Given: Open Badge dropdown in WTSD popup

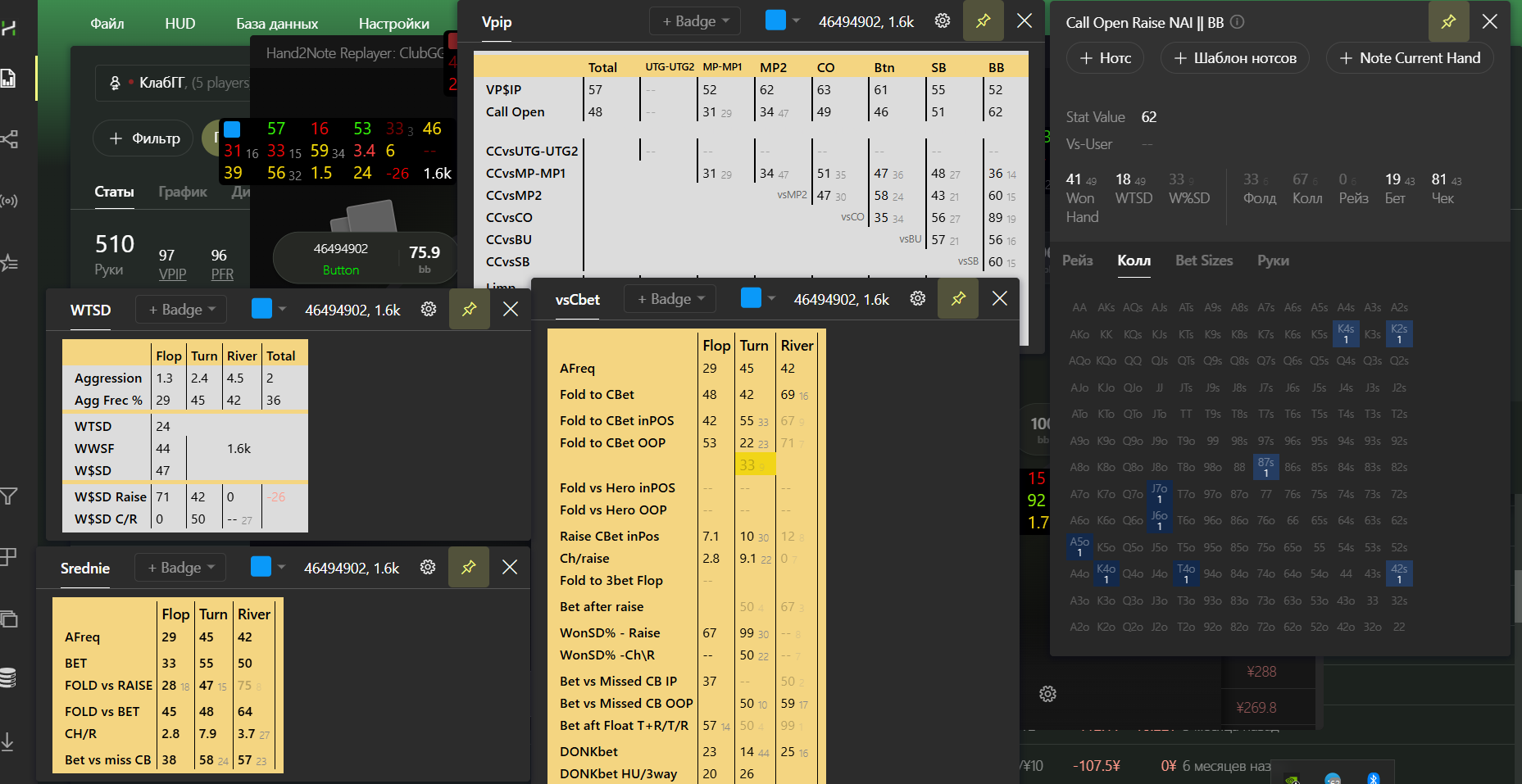Looking at the screenshot, I should [x=181, y=309].
